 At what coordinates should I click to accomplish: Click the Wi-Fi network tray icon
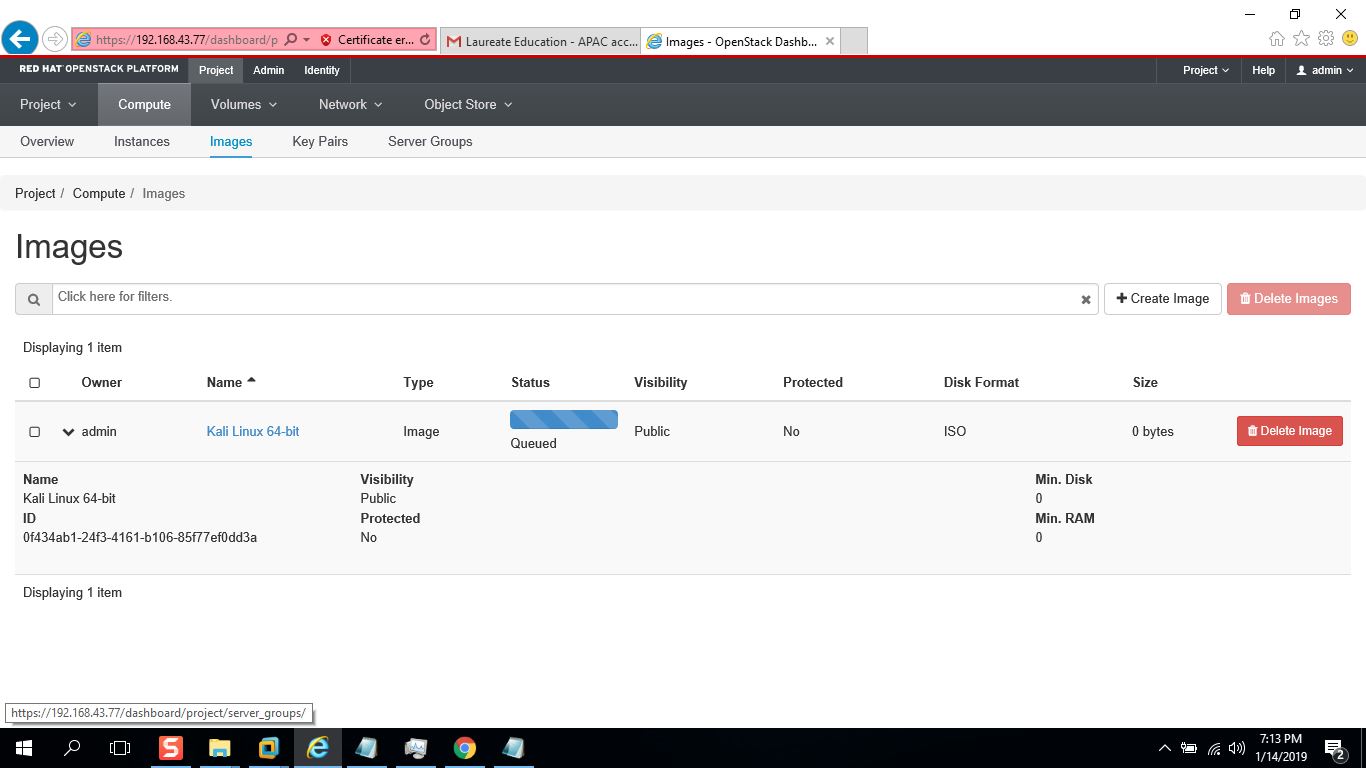(1214, 748)
